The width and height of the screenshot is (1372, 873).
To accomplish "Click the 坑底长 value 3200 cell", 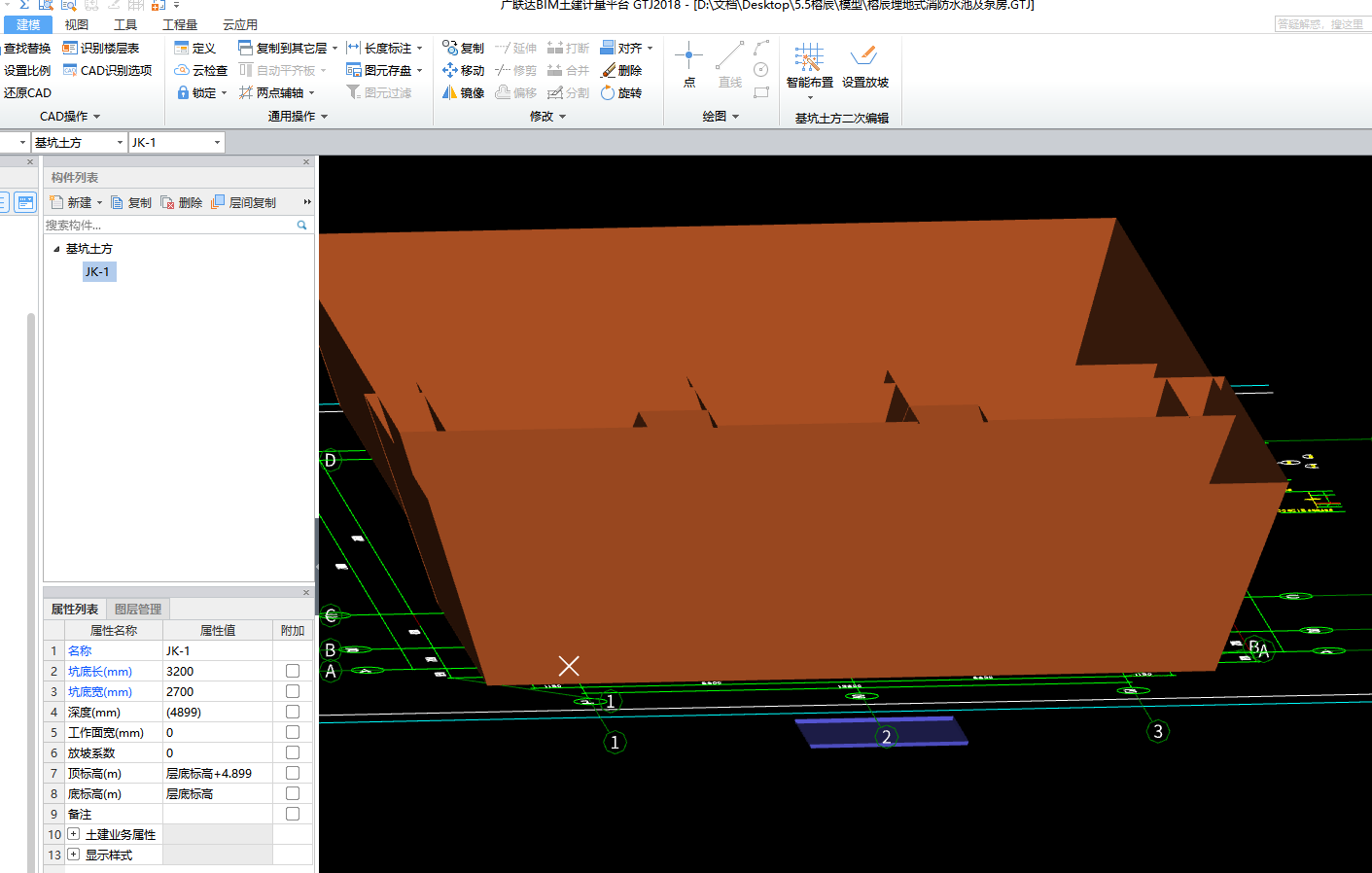I will pos(217,671).
